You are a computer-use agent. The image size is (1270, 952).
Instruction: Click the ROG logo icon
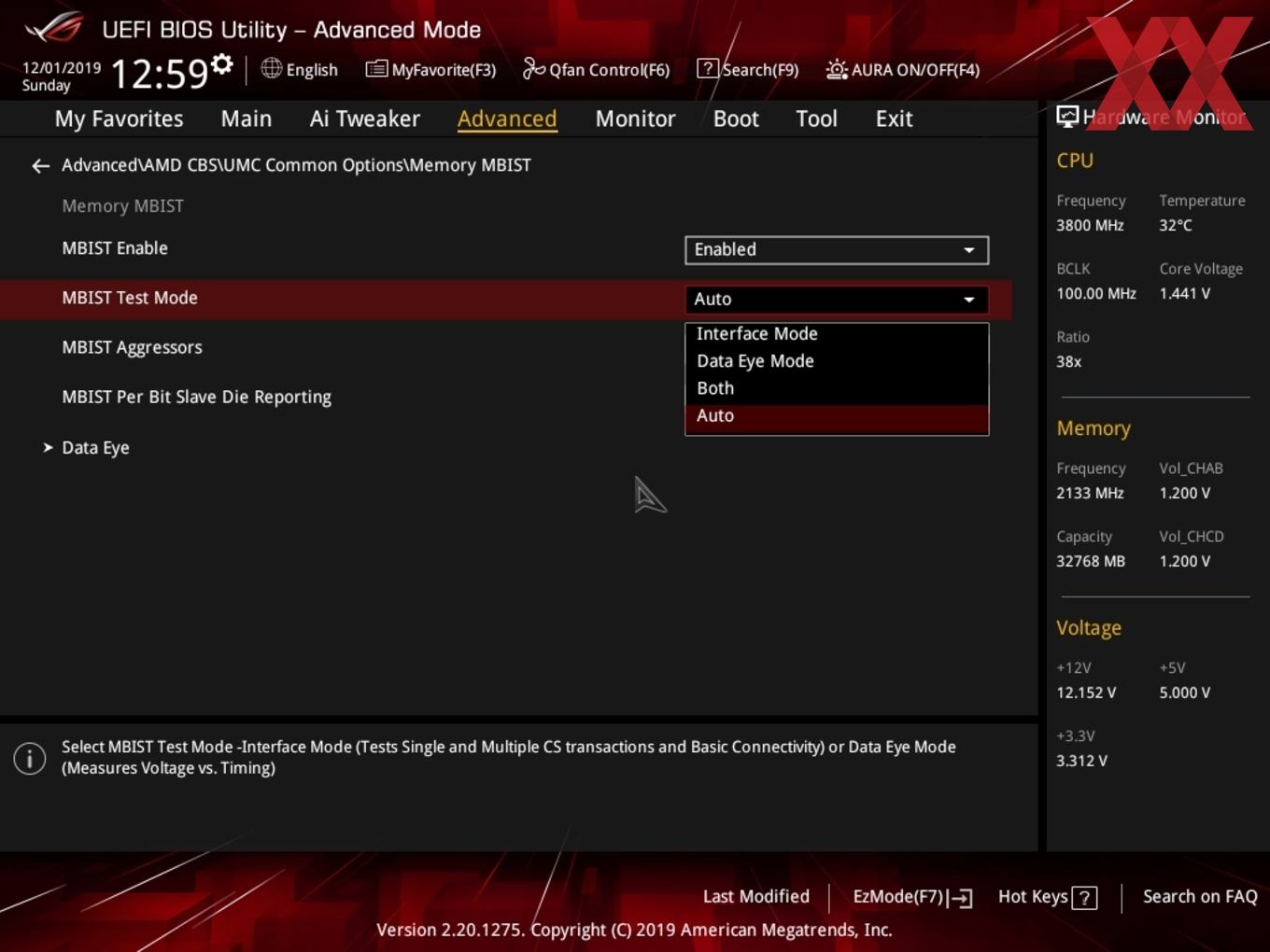point(53,27)
